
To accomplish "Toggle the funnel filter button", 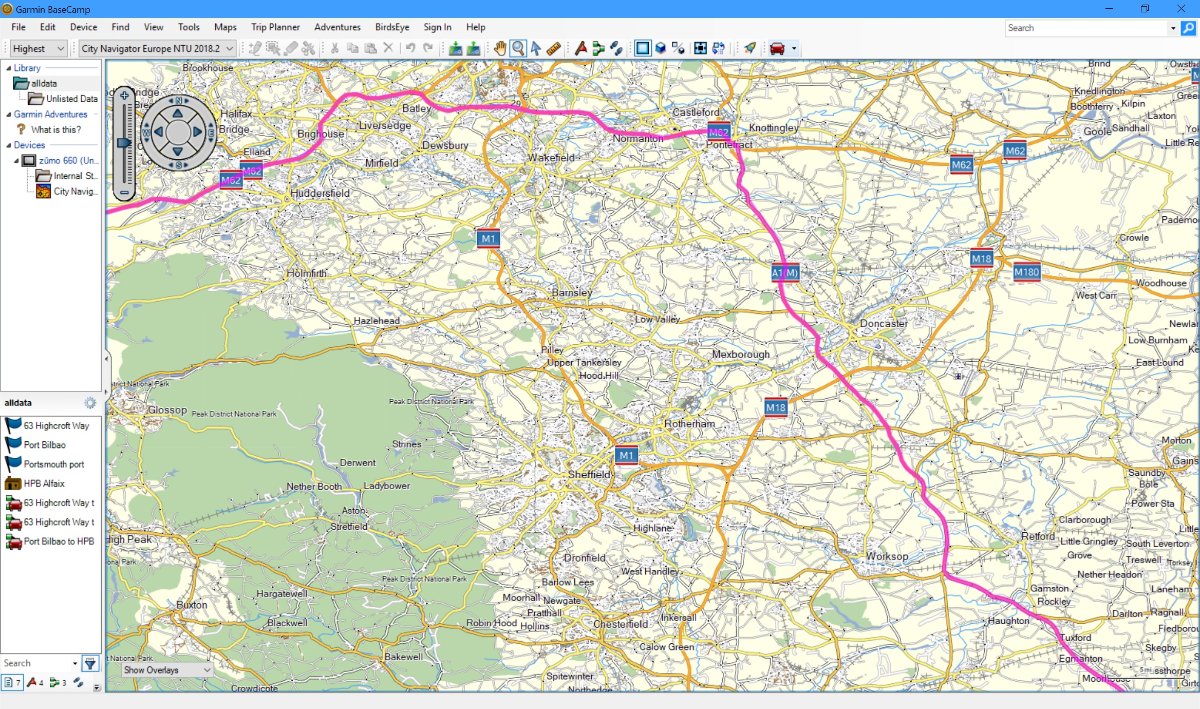I will click(90, 663).
